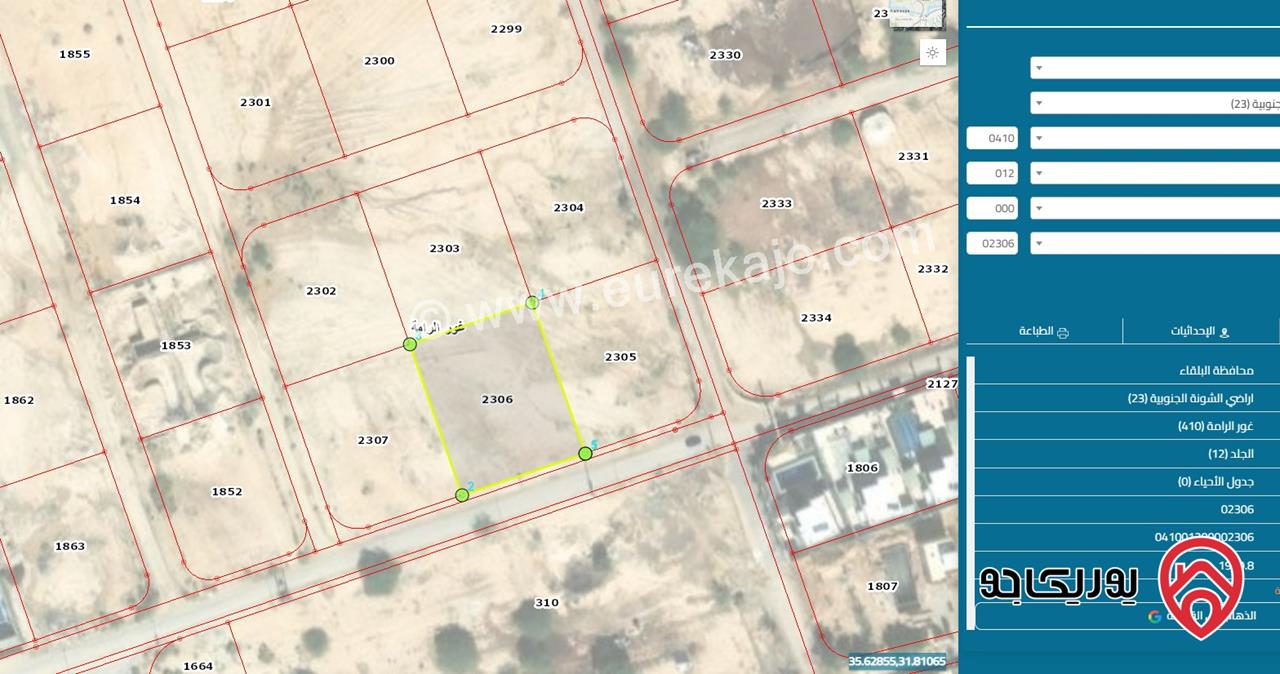Click parcel 1853 on the map
The width and height of the screenshot is (1280, 674).
click(x=176, y=346)
